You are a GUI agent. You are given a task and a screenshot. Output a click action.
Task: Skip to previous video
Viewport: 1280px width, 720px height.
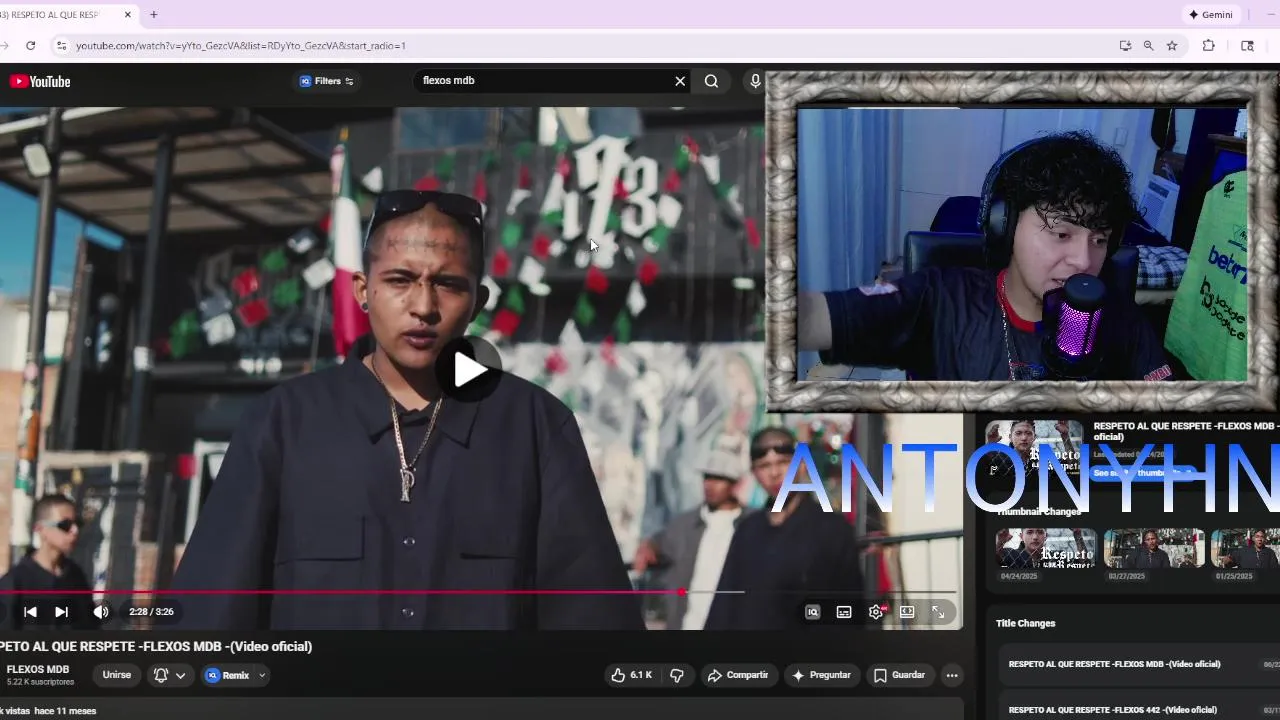tap(30, 612)
